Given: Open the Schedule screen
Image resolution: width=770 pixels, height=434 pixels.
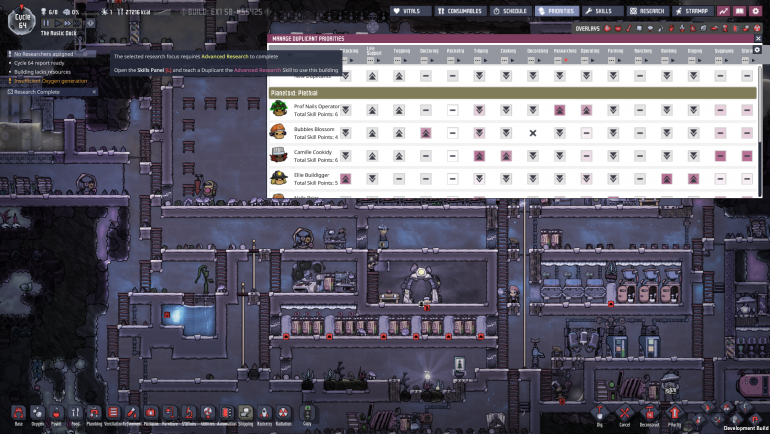Looking at the screenshot, I should 510,11.
